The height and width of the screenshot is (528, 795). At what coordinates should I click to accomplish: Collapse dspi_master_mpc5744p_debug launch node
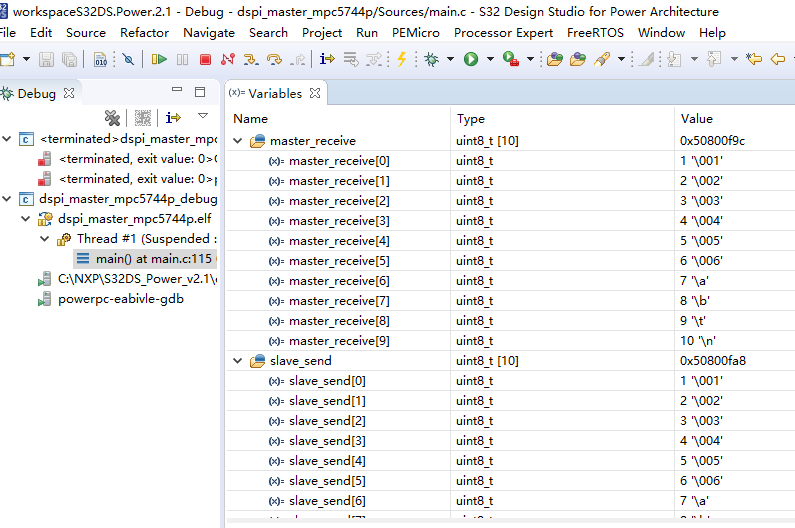click(x=7, y=198)
